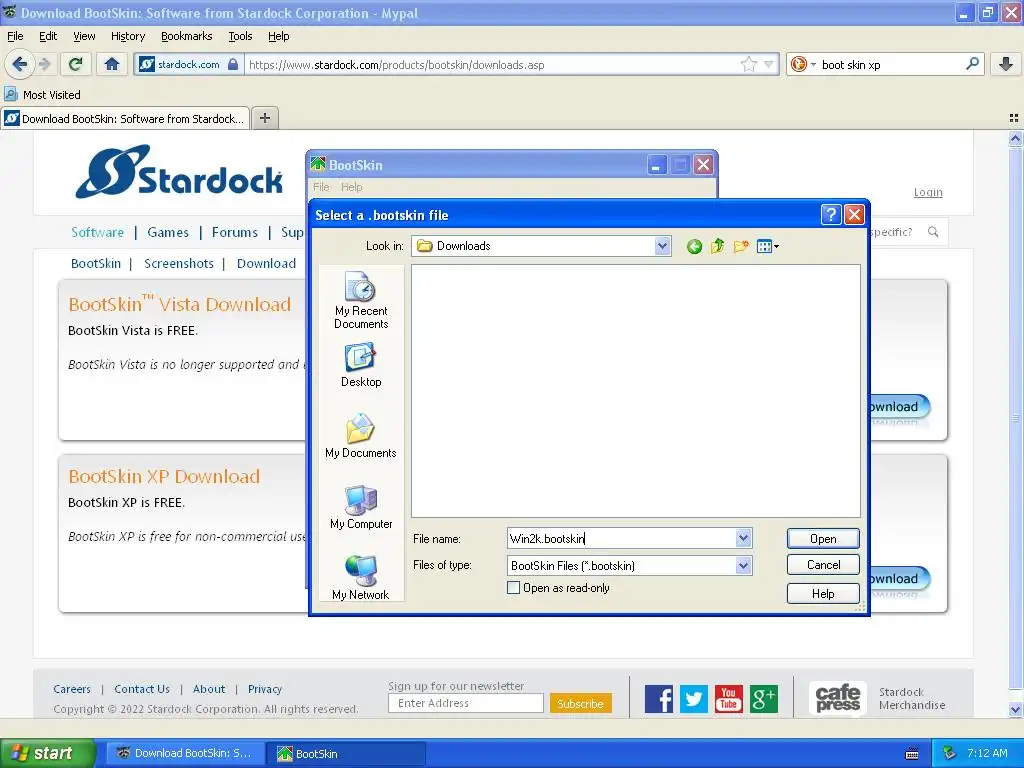Click the back arrow in the file dialog

tap(694, 246)
